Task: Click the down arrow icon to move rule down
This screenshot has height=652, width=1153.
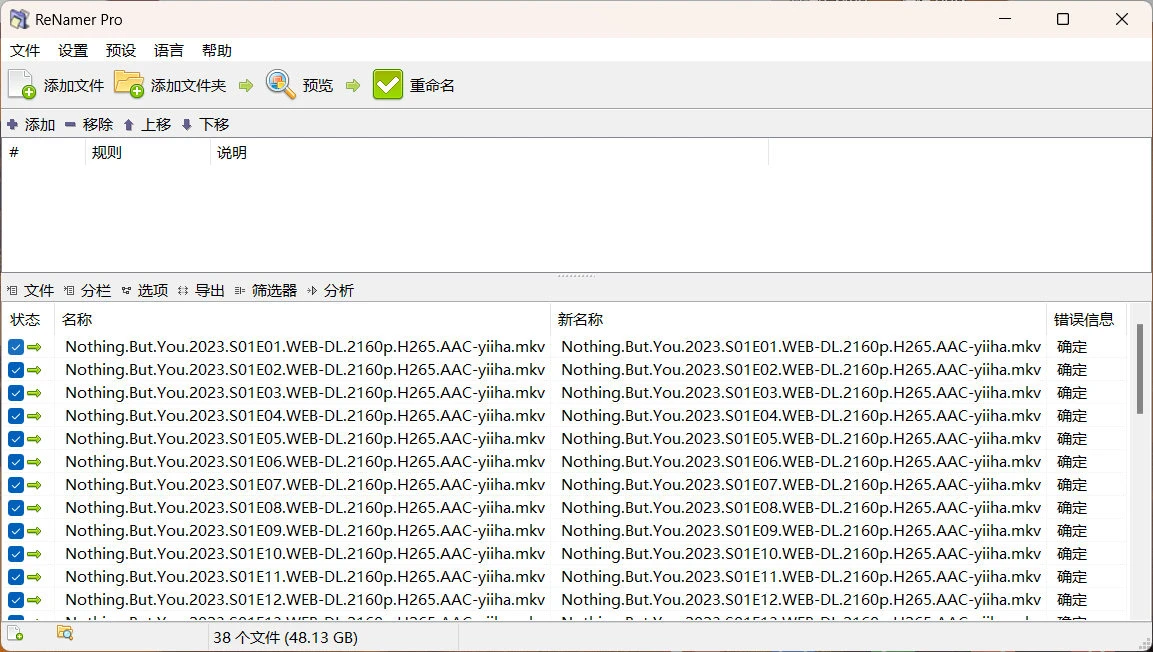Action: tap(187, 124)
